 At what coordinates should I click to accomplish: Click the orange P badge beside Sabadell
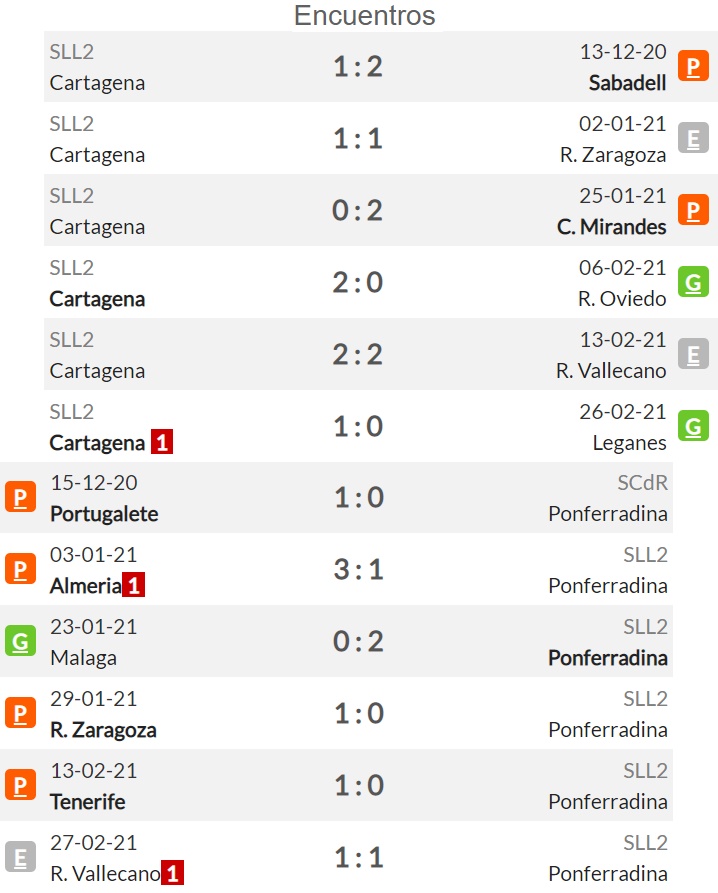693,66
